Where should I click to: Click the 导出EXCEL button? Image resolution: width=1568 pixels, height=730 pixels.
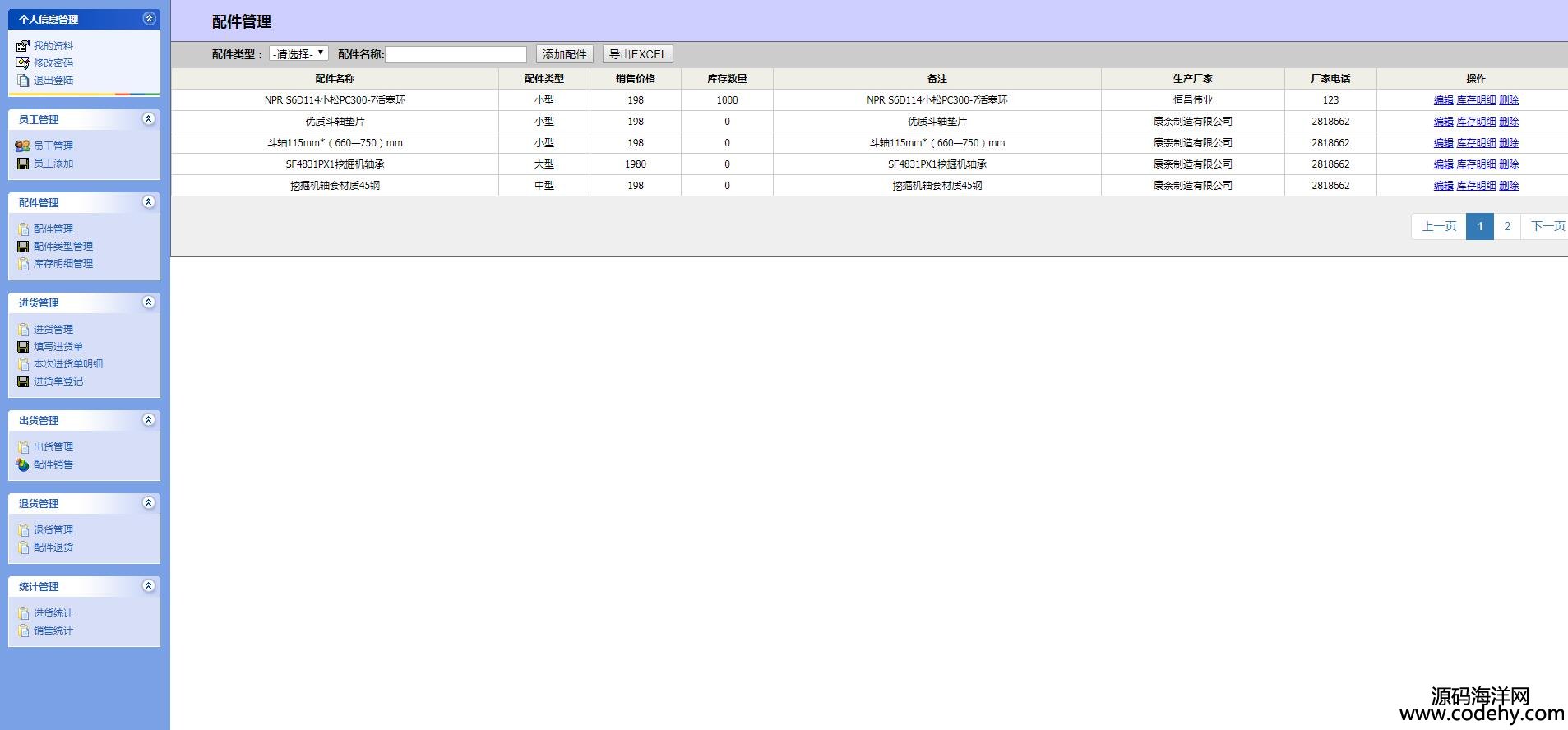point(638,54)
